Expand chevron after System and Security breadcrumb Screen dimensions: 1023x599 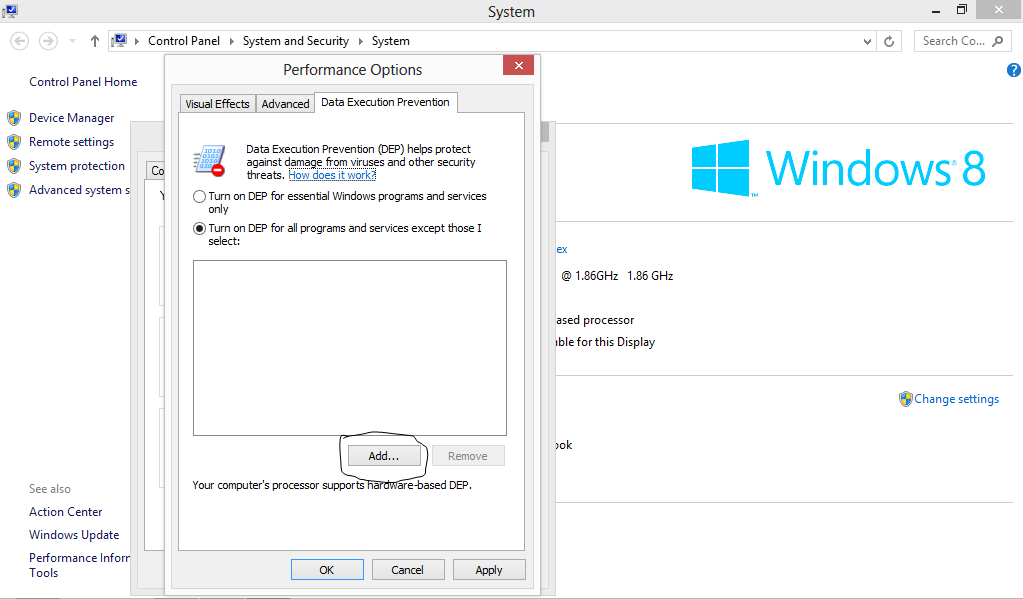[360, 41]
